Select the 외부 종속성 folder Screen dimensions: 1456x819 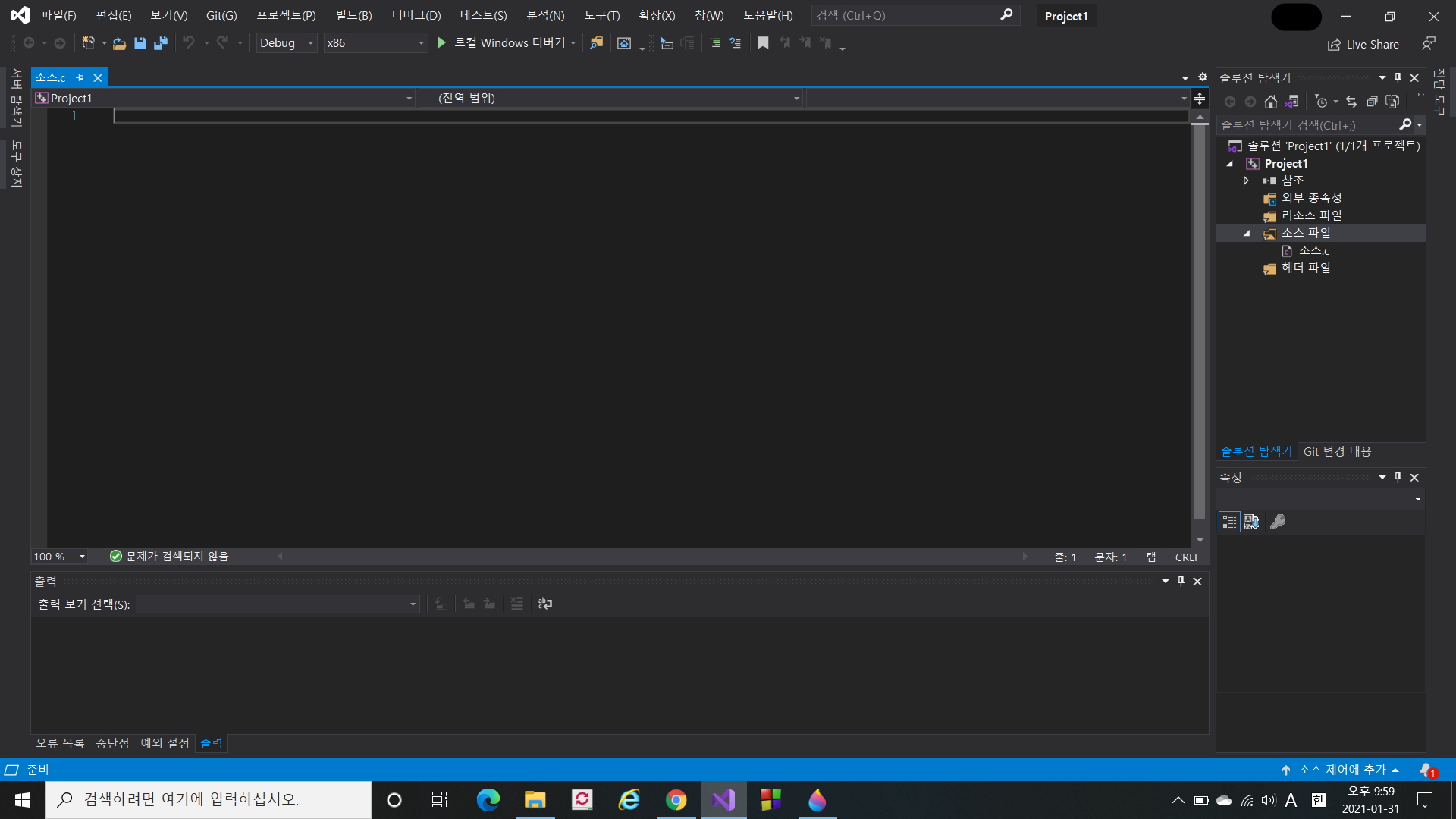point(1312,198)
